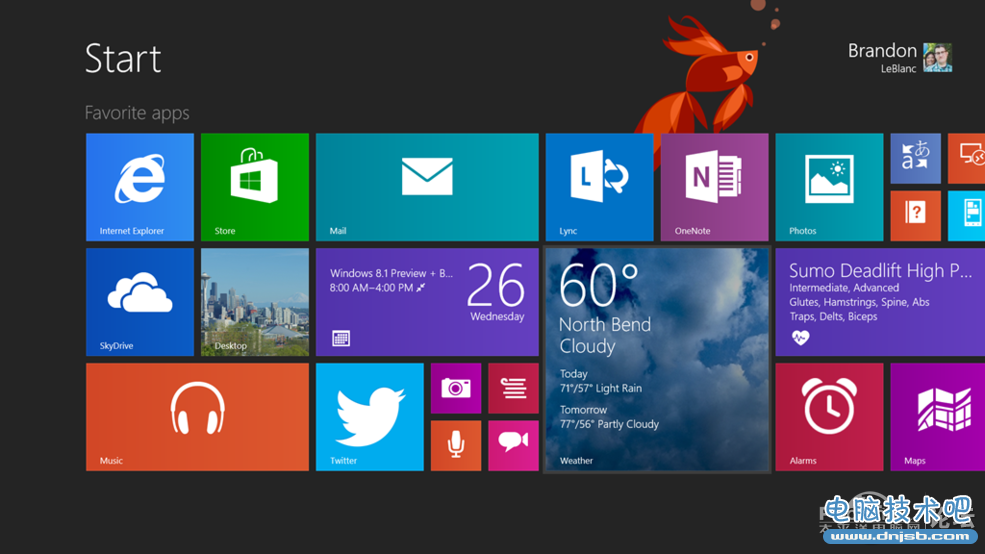Launch the green Store tile
Image resolution: width=985 pixels, height=554 pixels.
tap(255, 187)
